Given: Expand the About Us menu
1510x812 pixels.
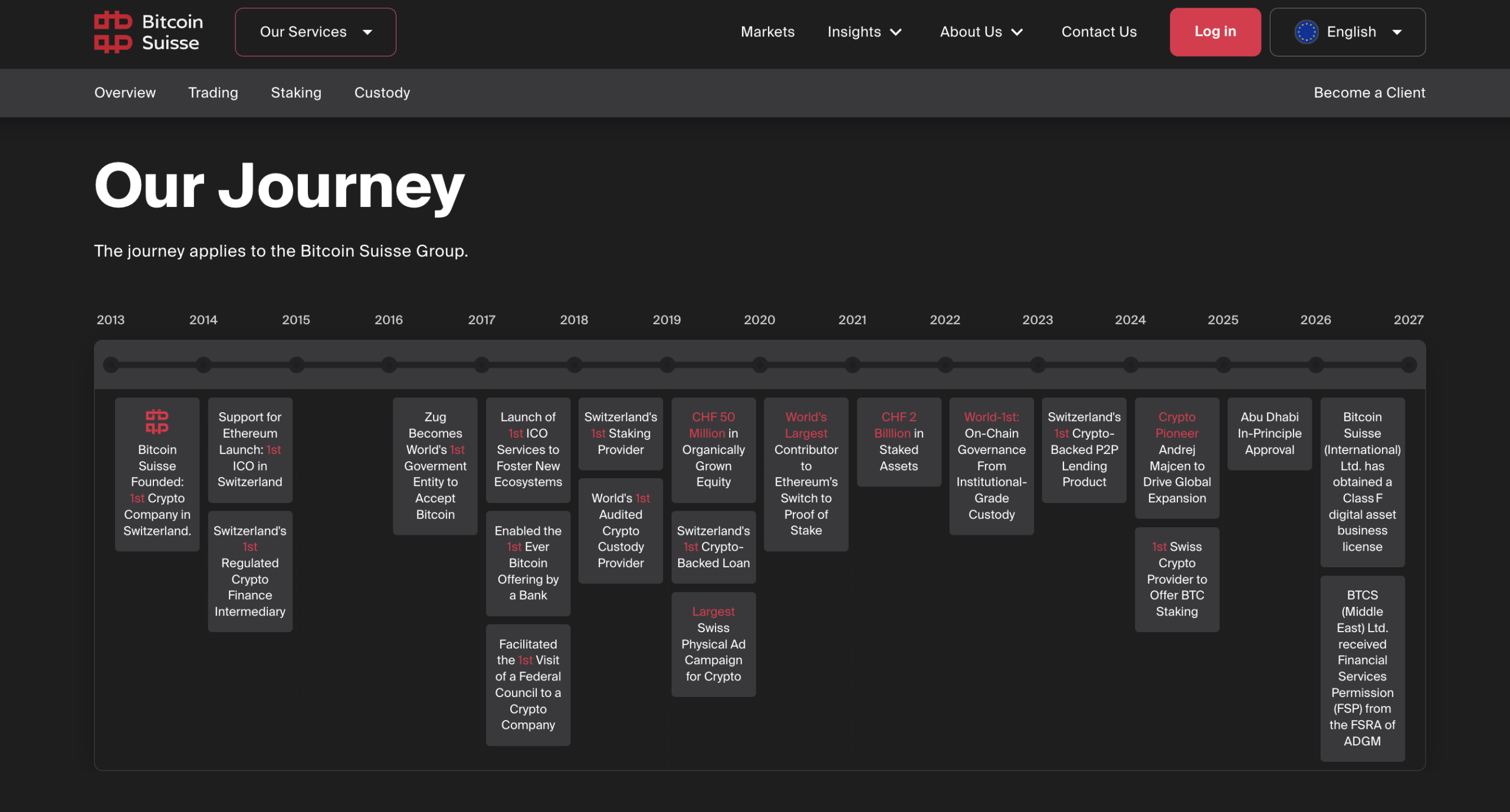Looking at the screenshot, I should point(981,32).
